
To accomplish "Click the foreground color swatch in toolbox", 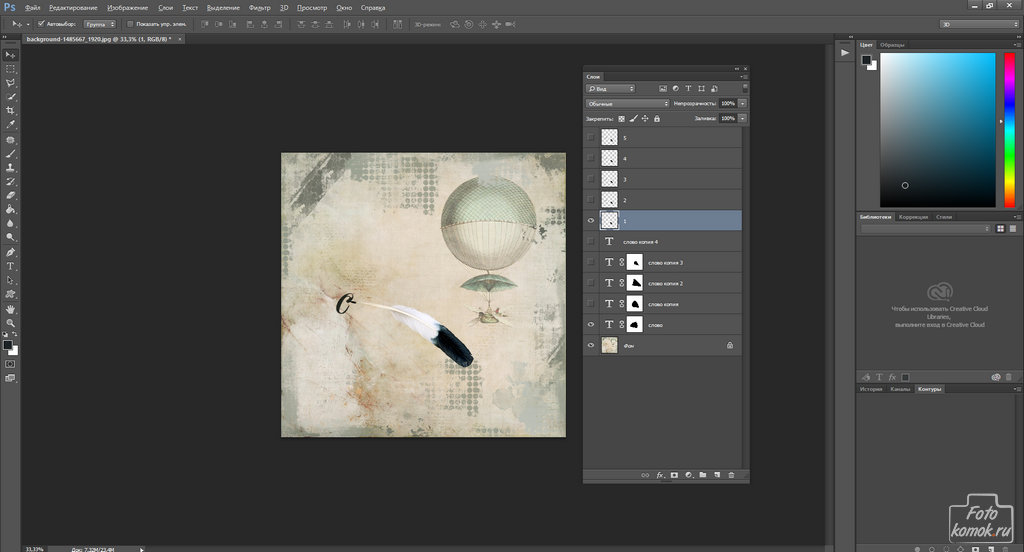I will (7, 345).
